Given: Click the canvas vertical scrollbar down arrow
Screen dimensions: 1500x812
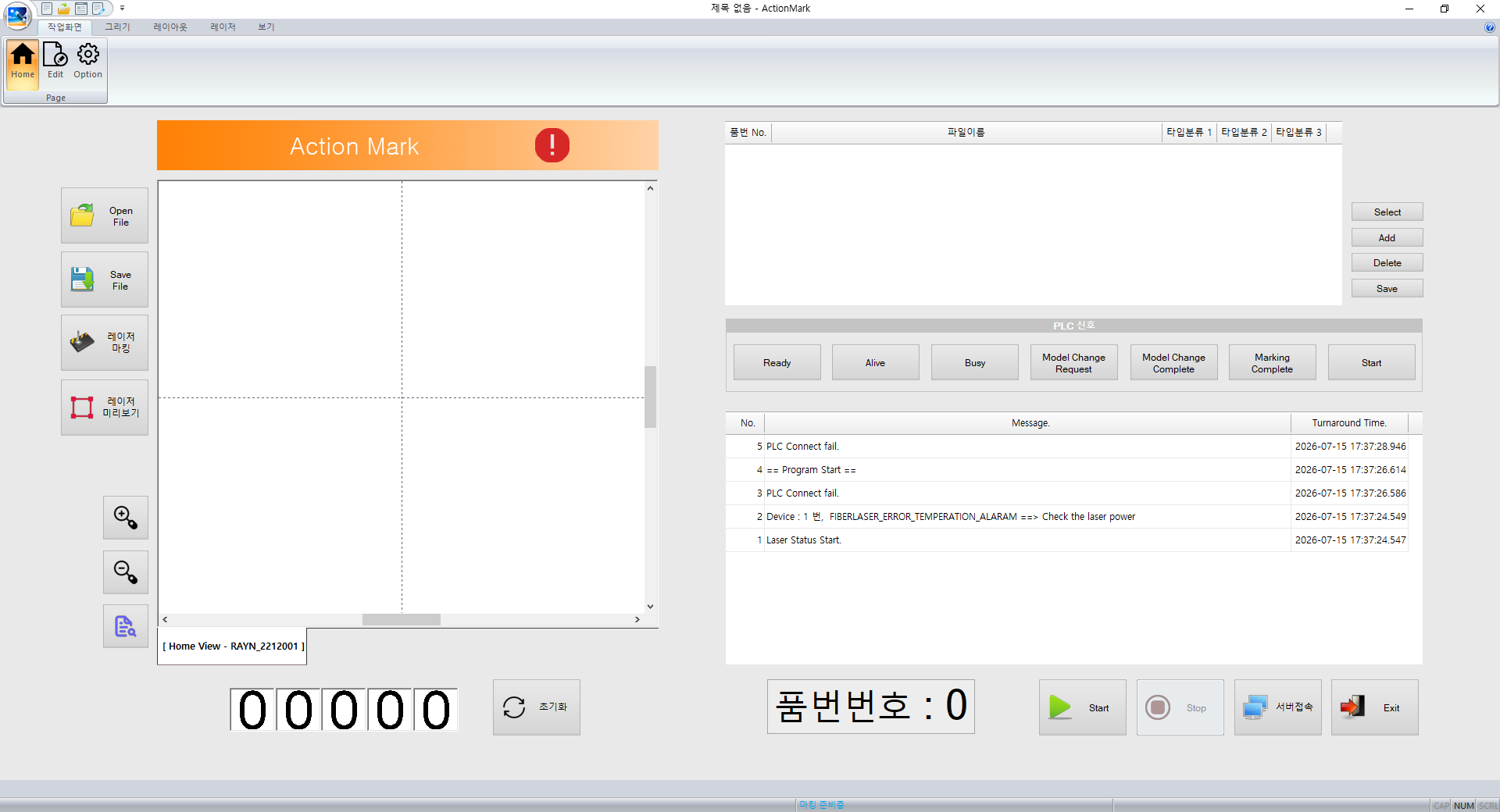Looking at the screenshot, I should [x=650, y=607].
